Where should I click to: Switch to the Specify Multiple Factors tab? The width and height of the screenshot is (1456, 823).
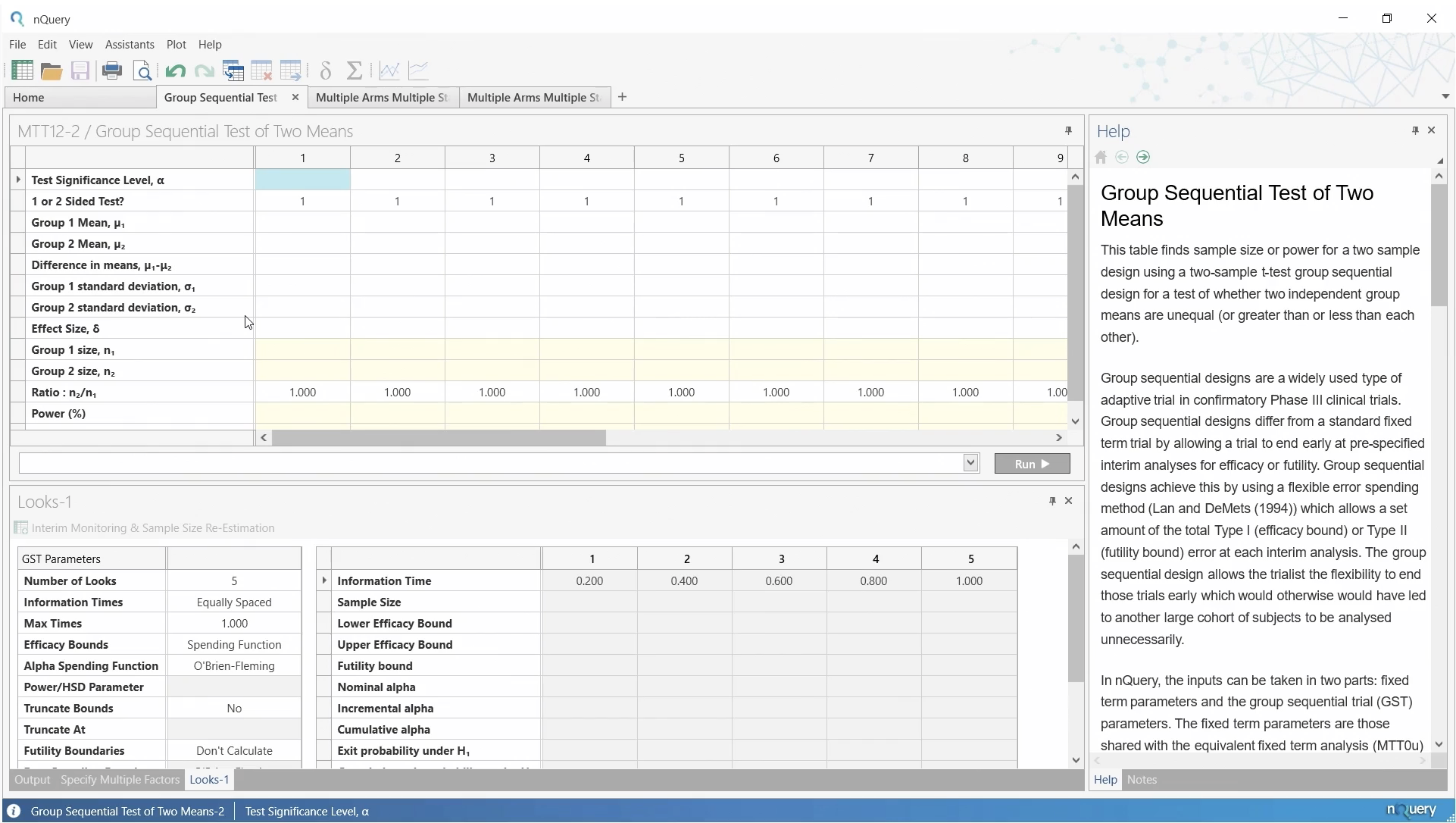coord(120,780)
